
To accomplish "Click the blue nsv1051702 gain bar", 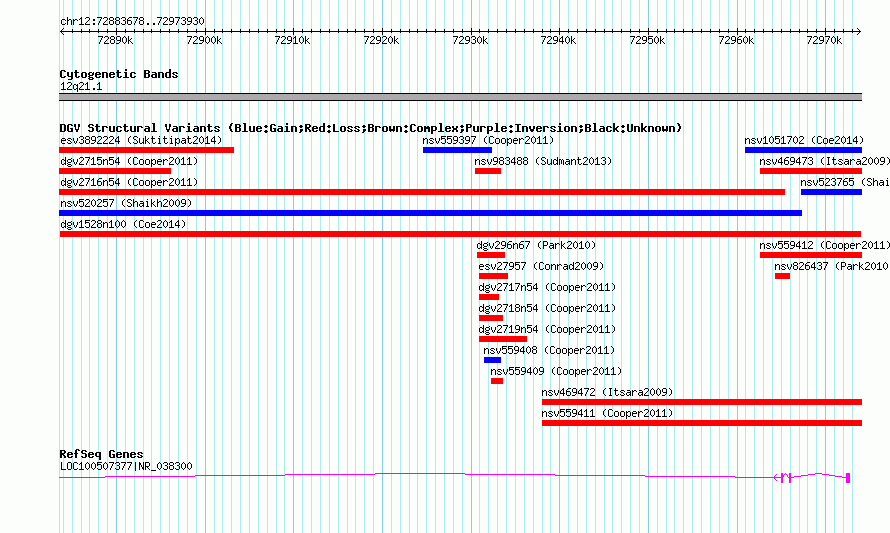I will [803, 150].
